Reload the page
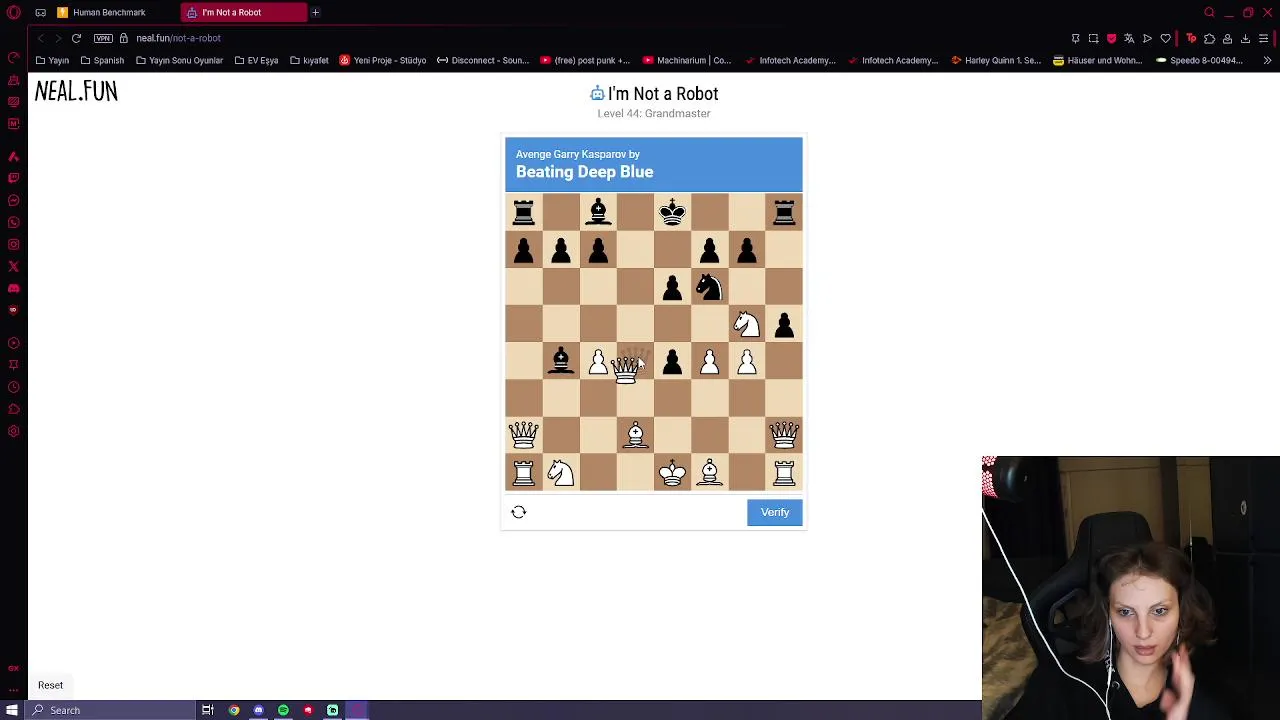The width and height of the screenshot is (1280, 720). point(76,38)
